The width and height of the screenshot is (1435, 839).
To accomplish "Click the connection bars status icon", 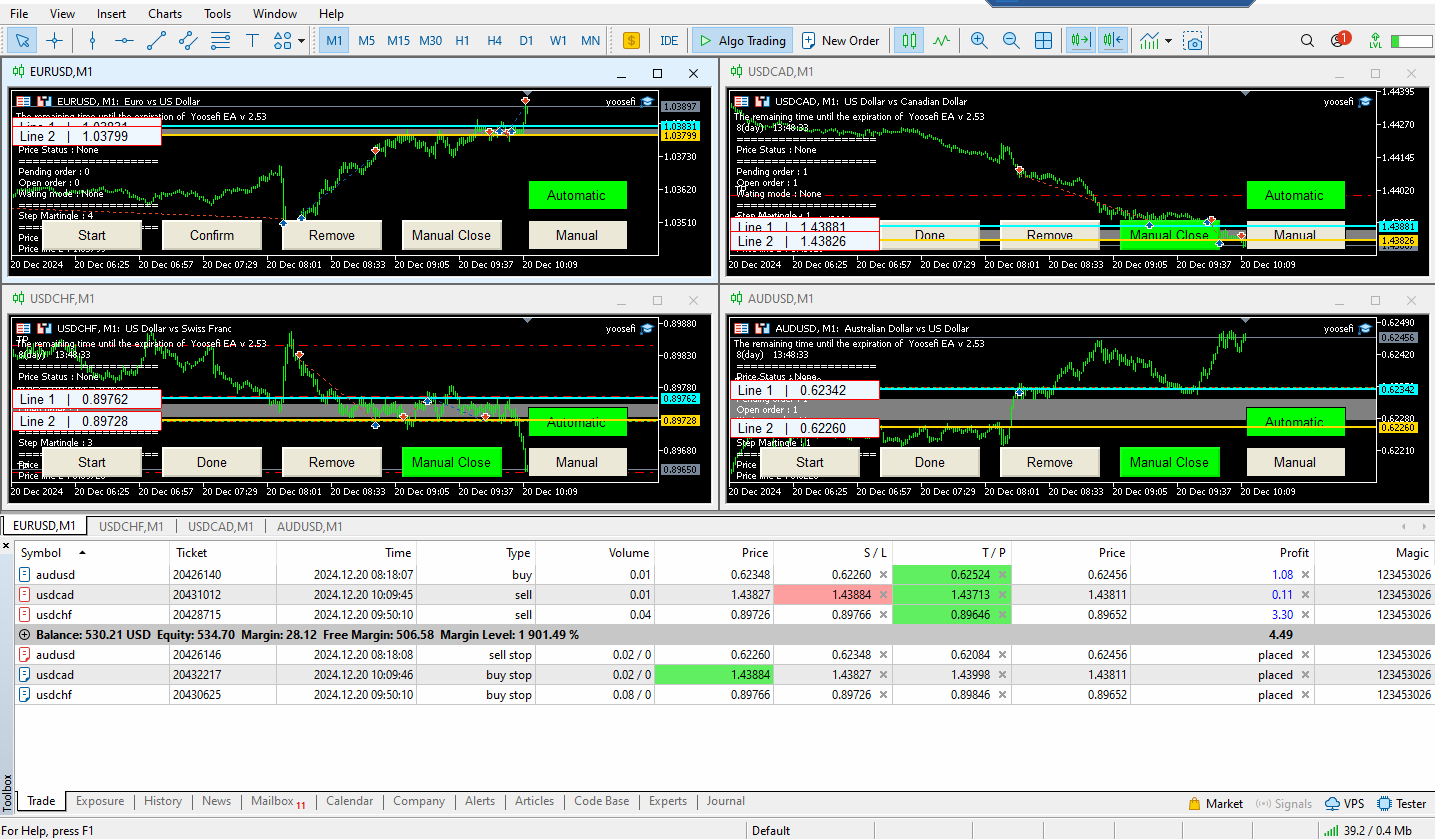I will point(1331,830).
